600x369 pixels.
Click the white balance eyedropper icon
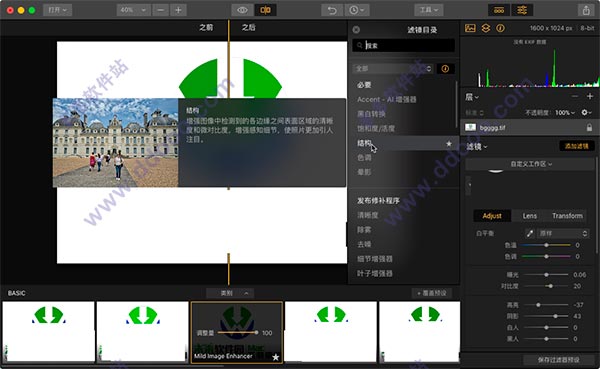(530, 233)
